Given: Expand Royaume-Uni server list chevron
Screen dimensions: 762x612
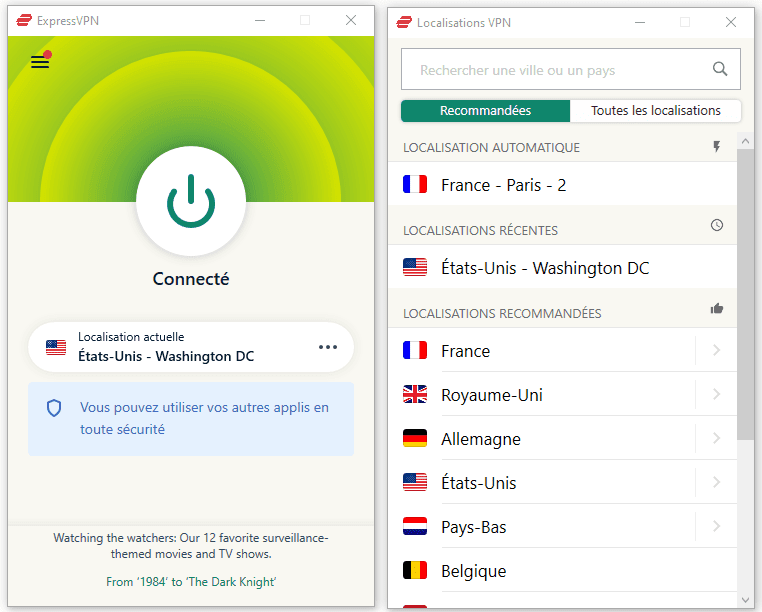Looking at the screenshot, I should coord(716,394).
